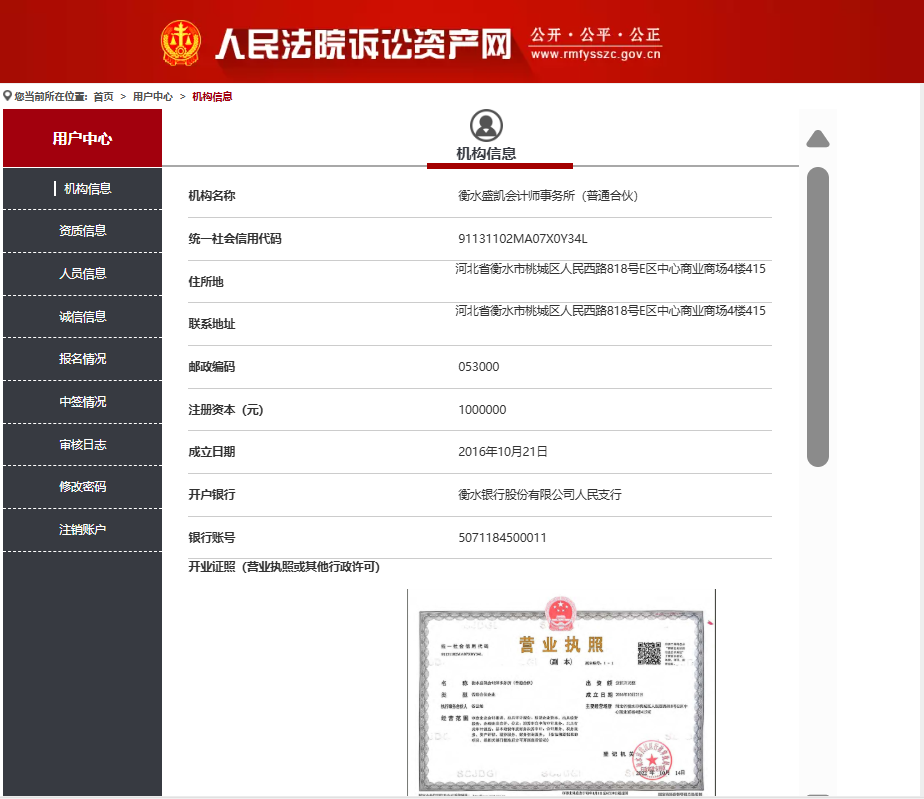Open 资质信息 in the sidebar menu

(82, 231)
